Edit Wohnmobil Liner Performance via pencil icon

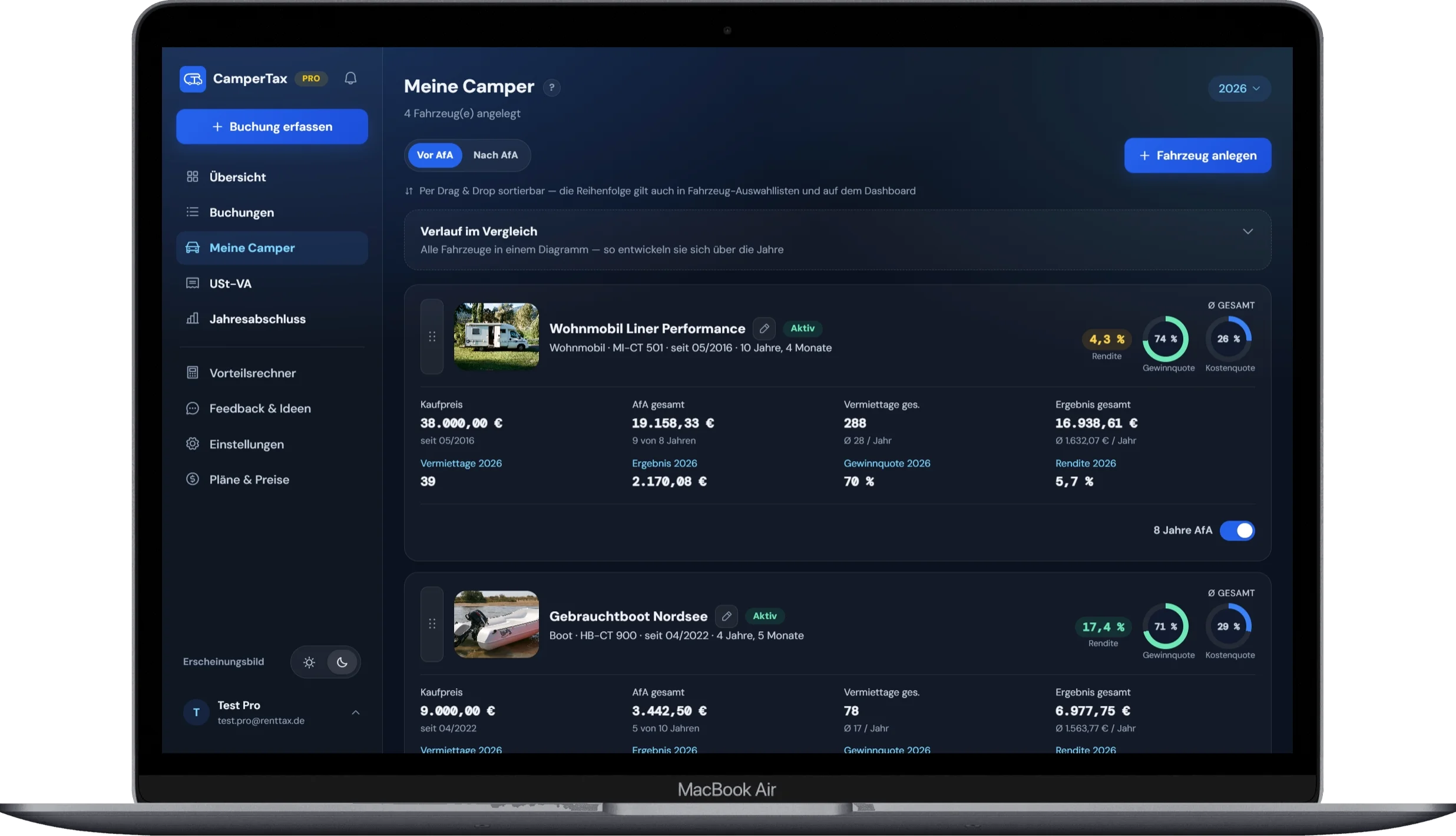[x=764, y=329]
